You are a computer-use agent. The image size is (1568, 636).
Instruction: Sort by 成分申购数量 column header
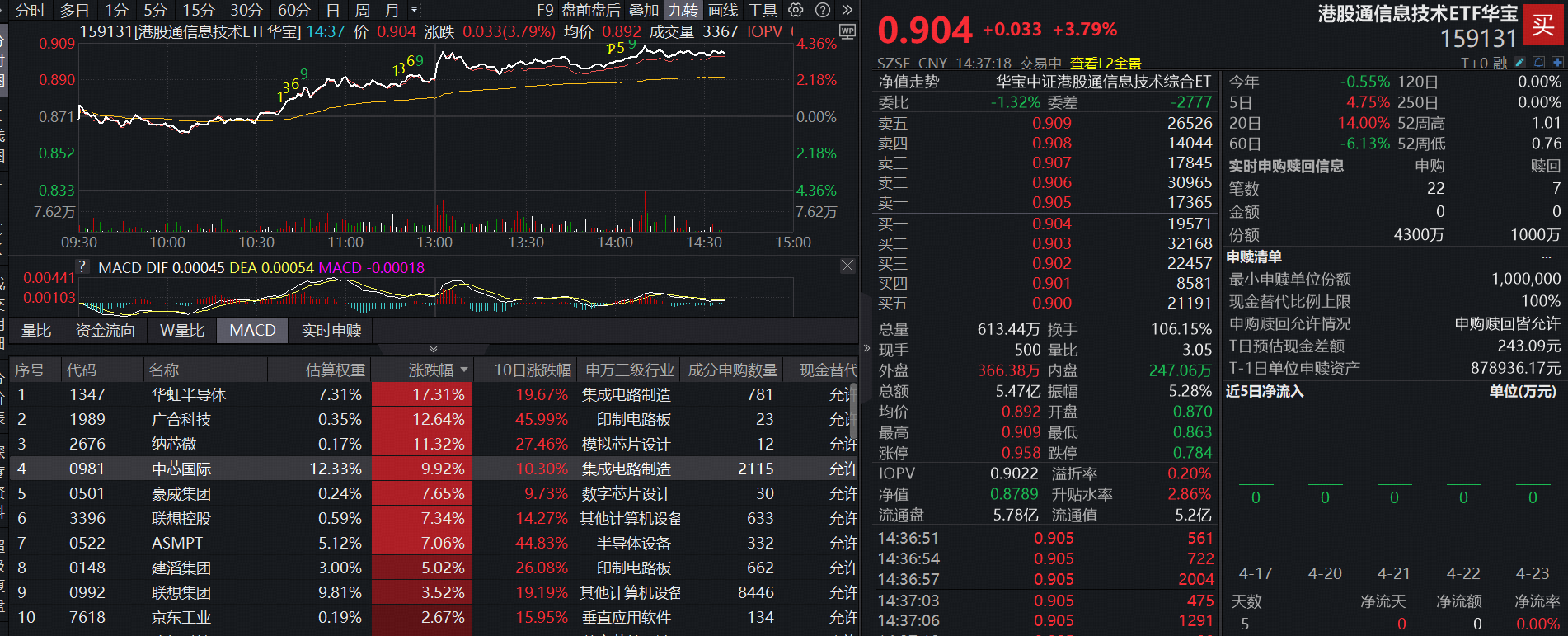click(732, 370)
